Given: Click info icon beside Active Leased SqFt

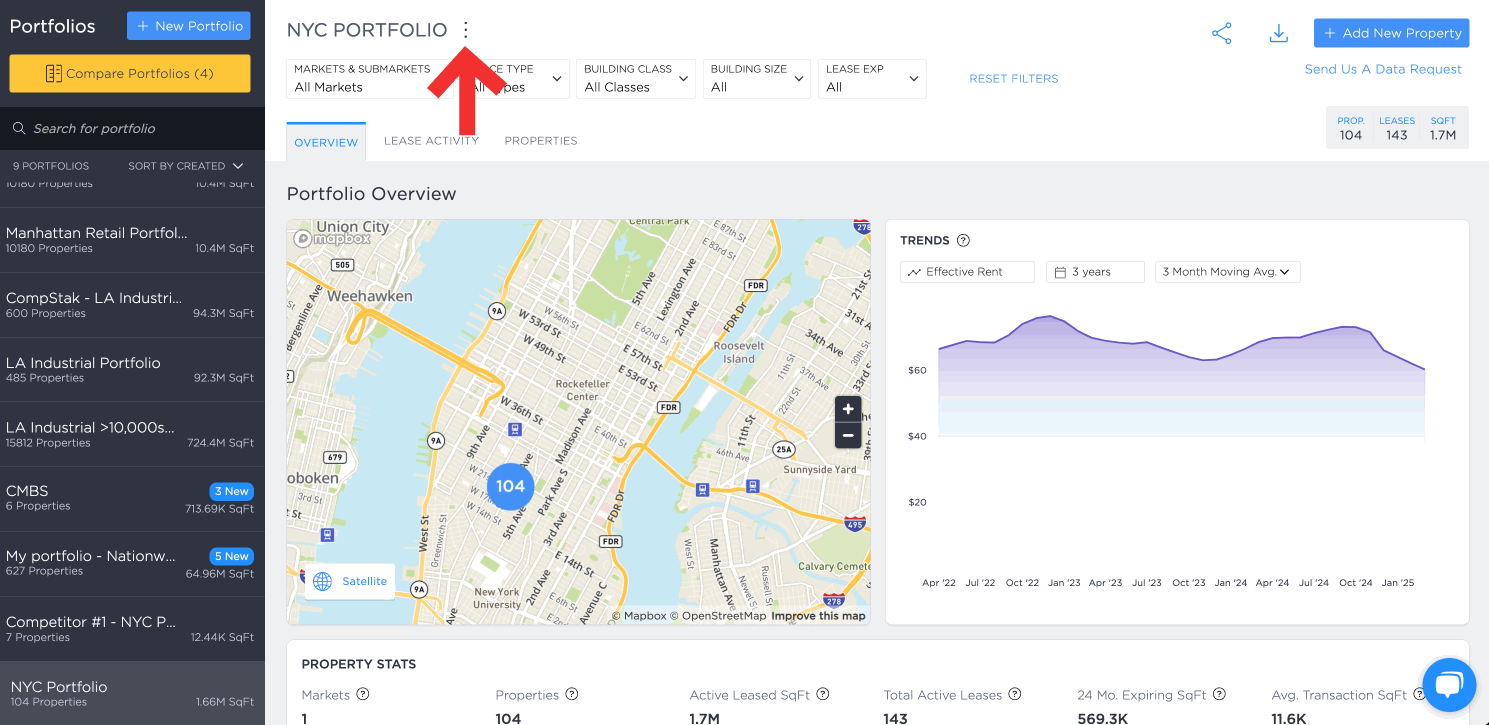Looking at the screenshot, I should [x=823, y=694].
